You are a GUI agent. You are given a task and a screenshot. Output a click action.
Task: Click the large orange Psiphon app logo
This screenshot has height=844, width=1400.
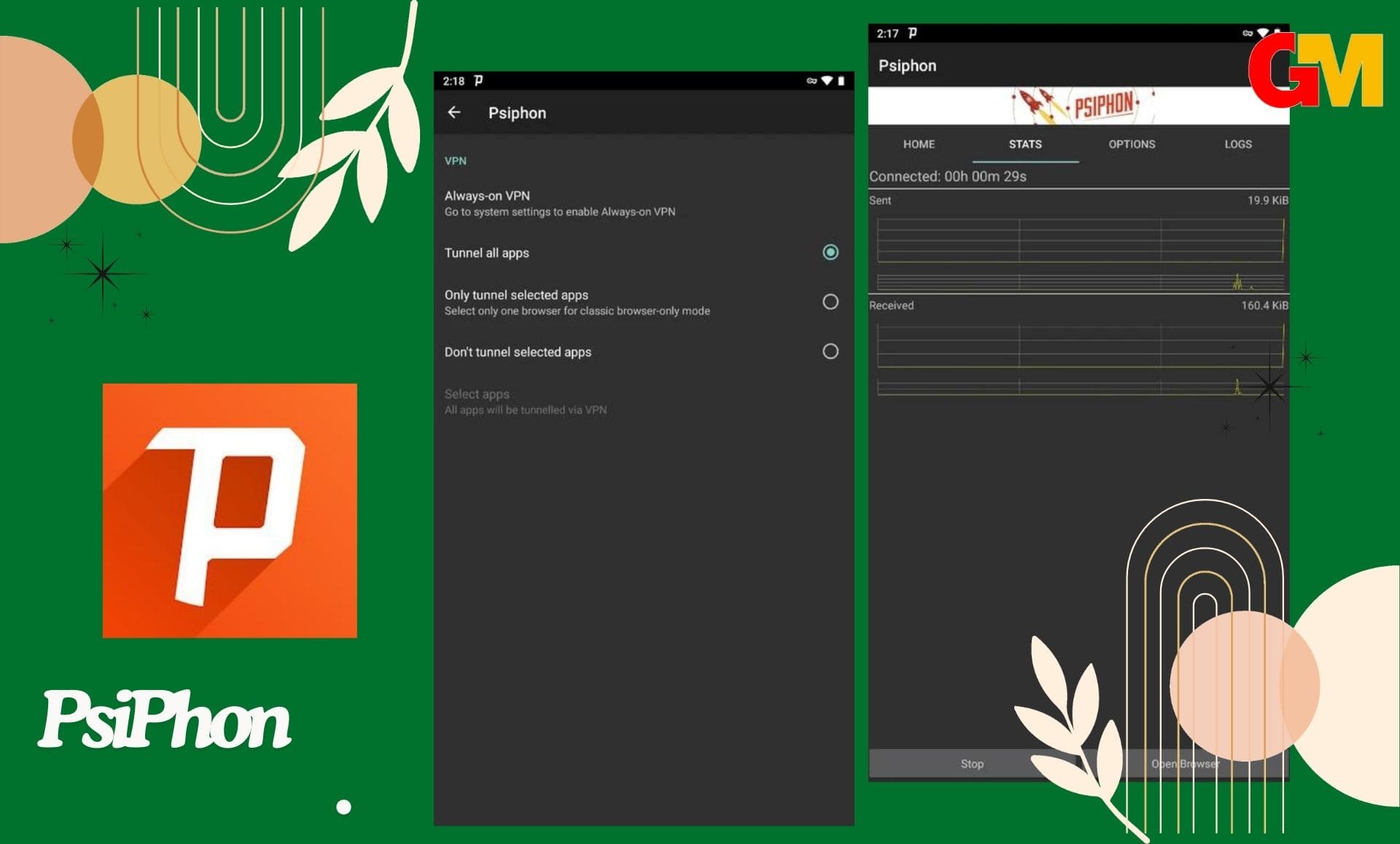pyautogui.click(x=230, y=511)
